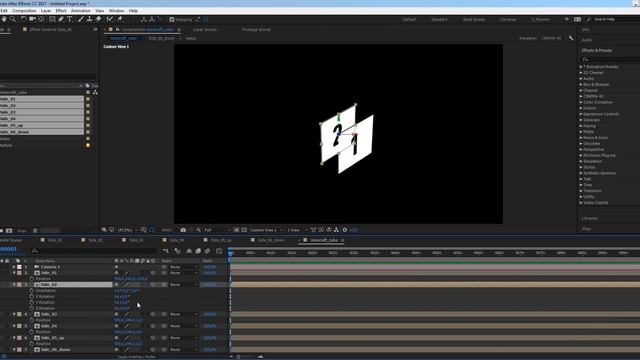This screenshot has width=640, height=360.
Task: Switch to the Libraries workspace
Action: [508, 20]
